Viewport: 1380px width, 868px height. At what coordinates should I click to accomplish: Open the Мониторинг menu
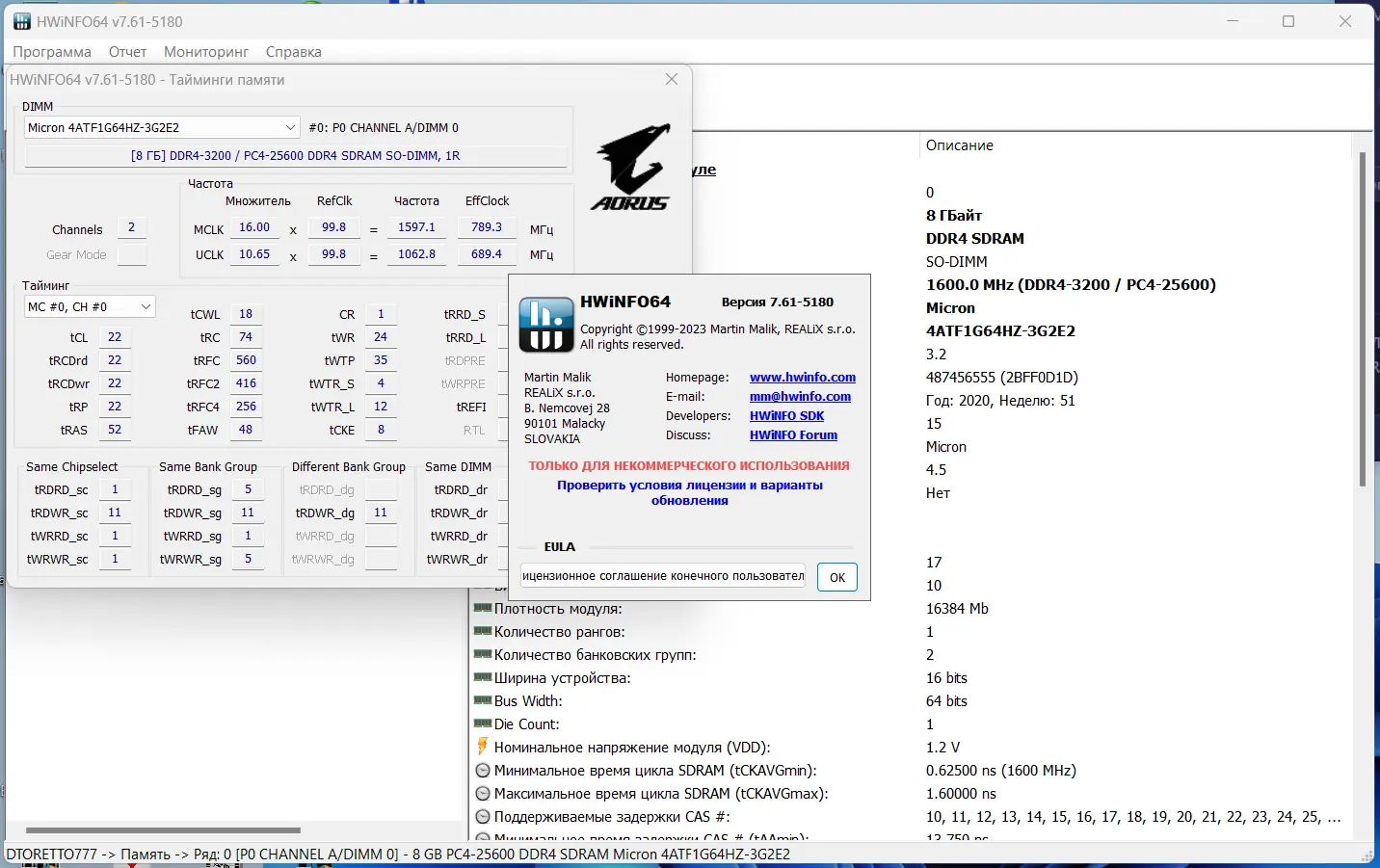[x=206, y=52]
